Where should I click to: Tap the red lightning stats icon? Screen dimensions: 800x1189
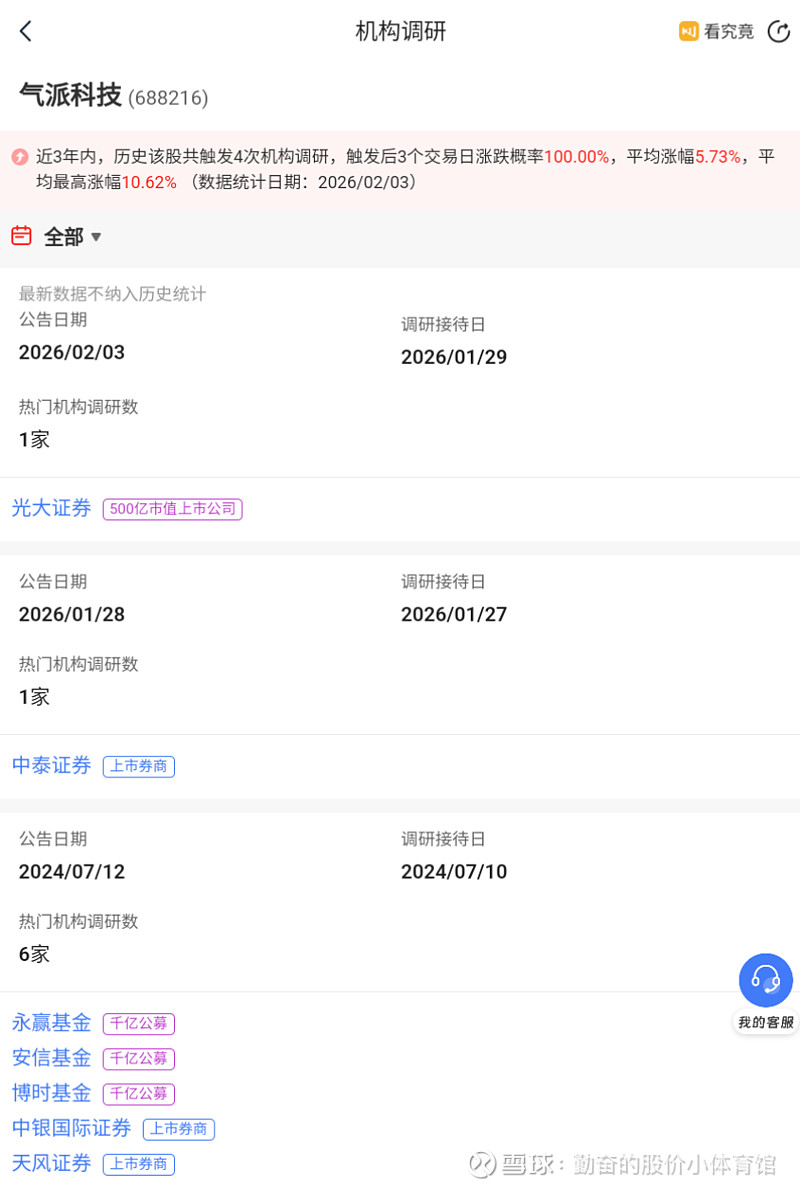coord(20,157)
